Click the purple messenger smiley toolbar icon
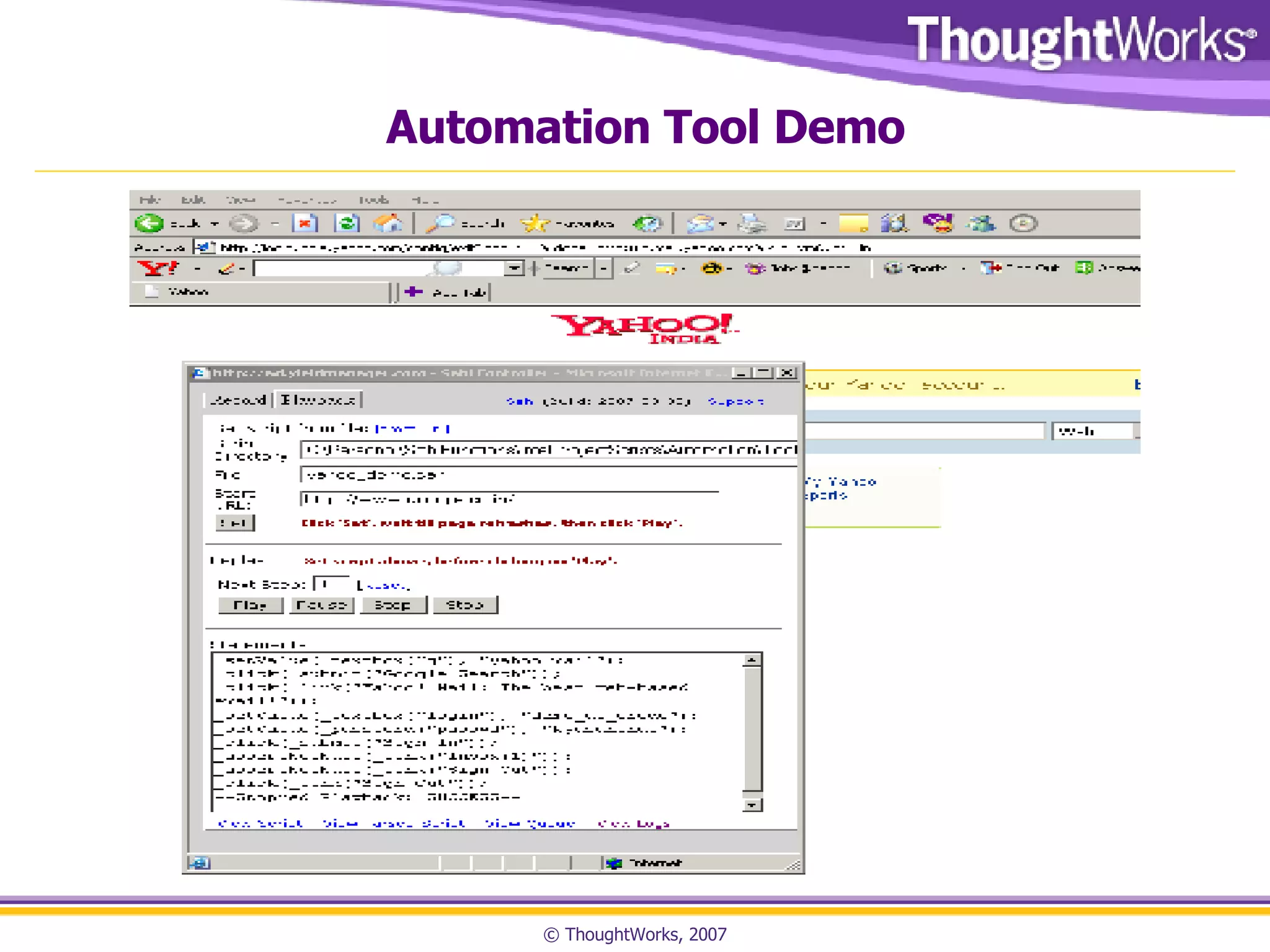The image size is (1270, 952). [938, 223]
